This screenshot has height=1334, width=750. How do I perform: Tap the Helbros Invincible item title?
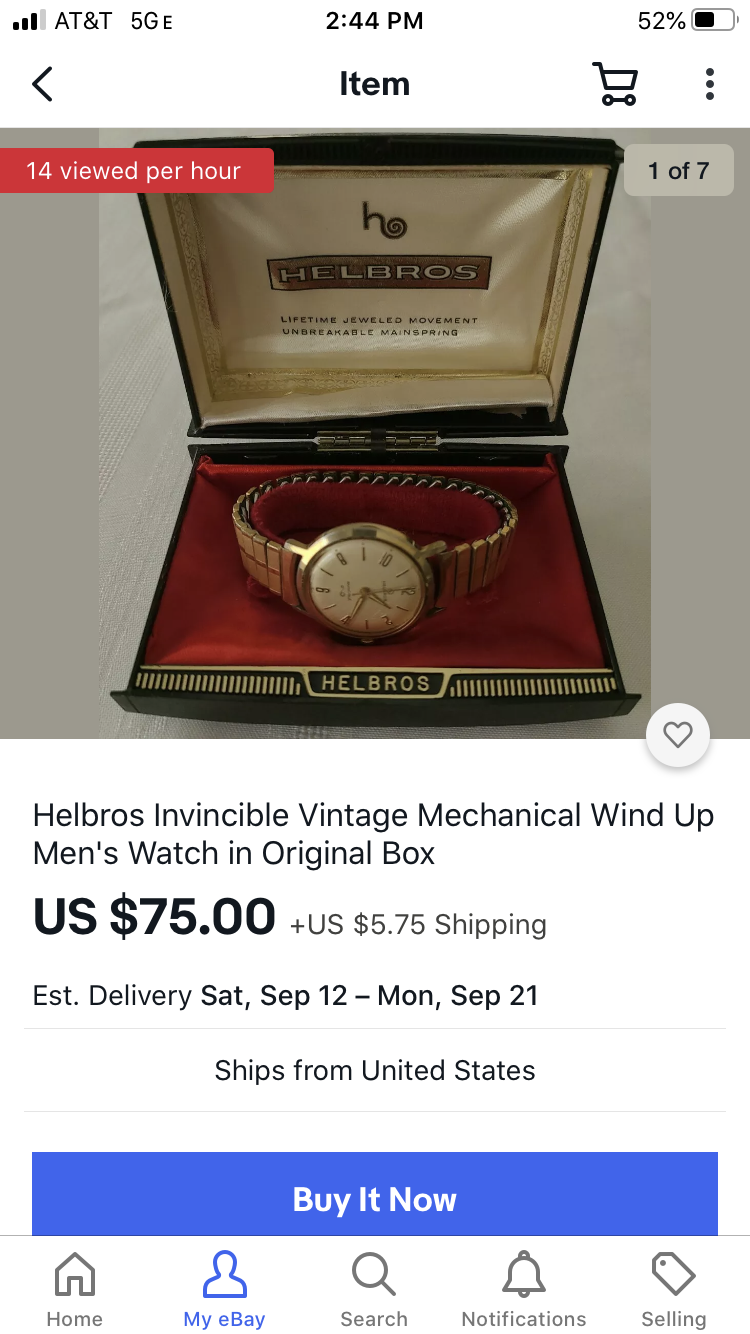374,834
